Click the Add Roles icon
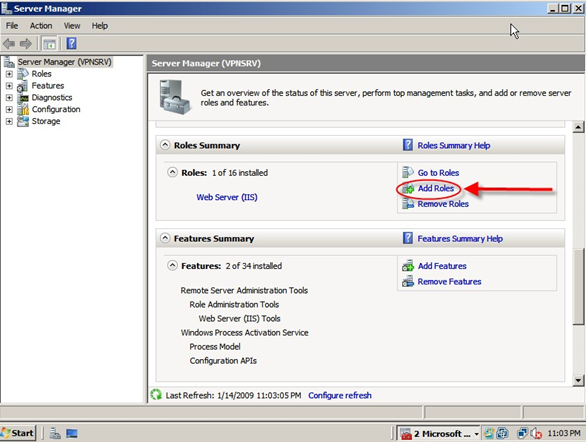 click(408, 189)
